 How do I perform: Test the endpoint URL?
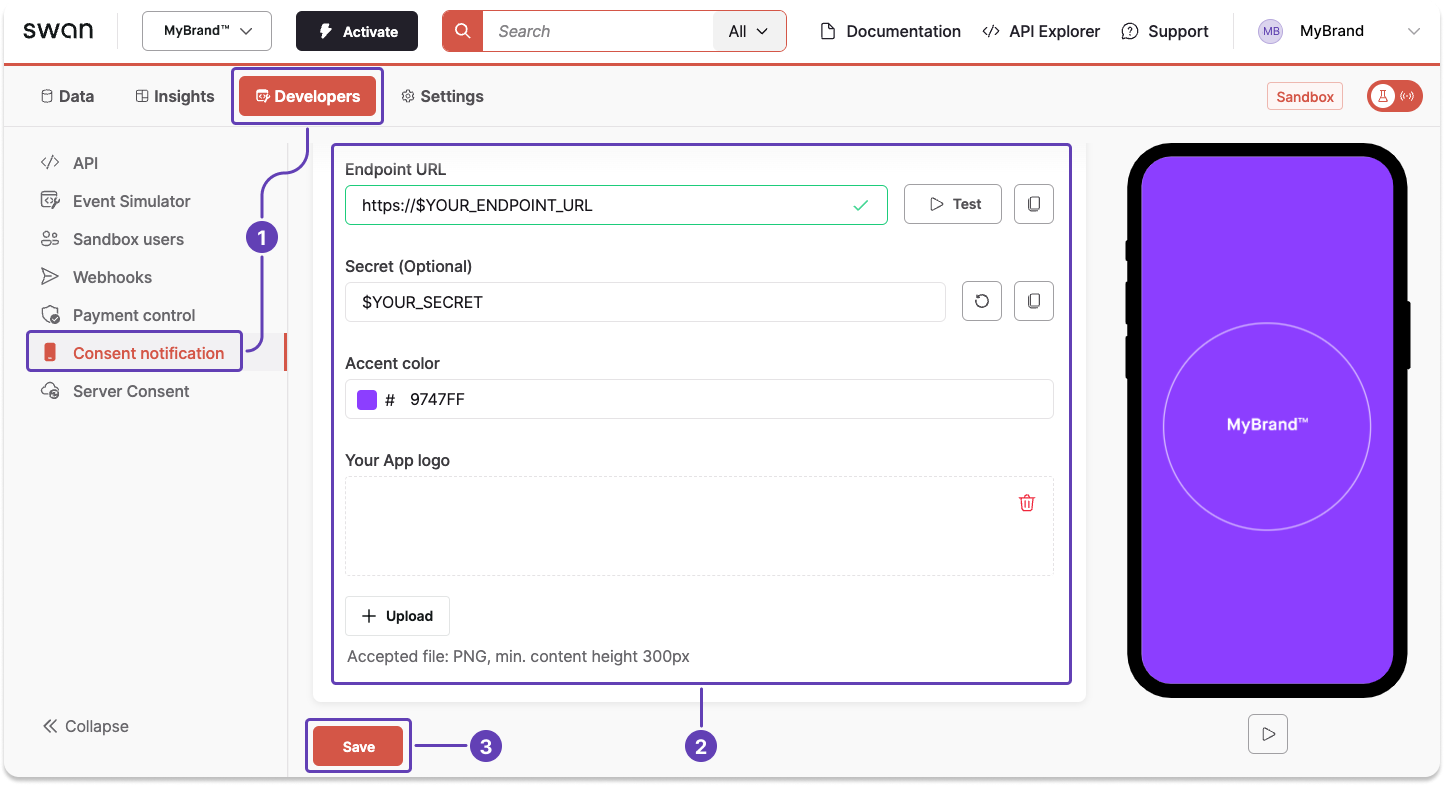coord(952,204)
